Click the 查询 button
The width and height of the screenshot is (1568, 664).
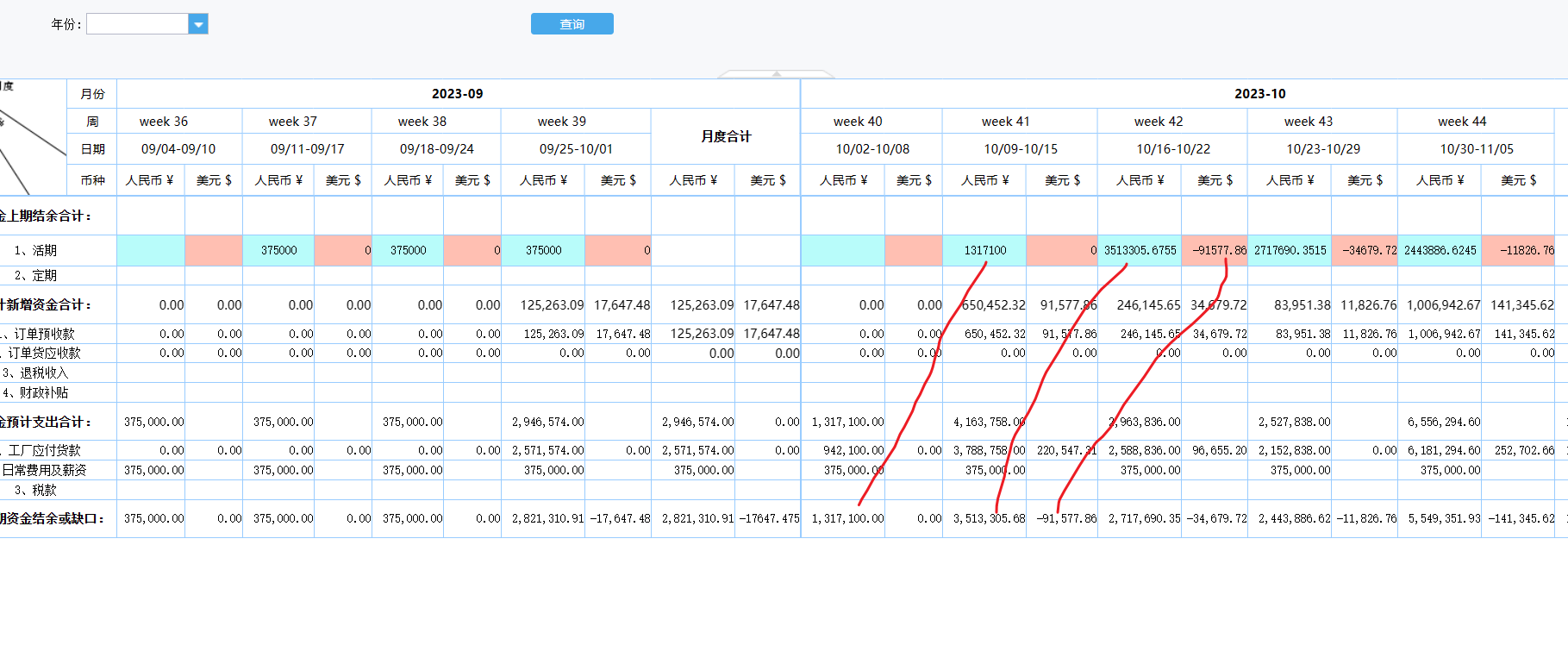tap(572, 24)
